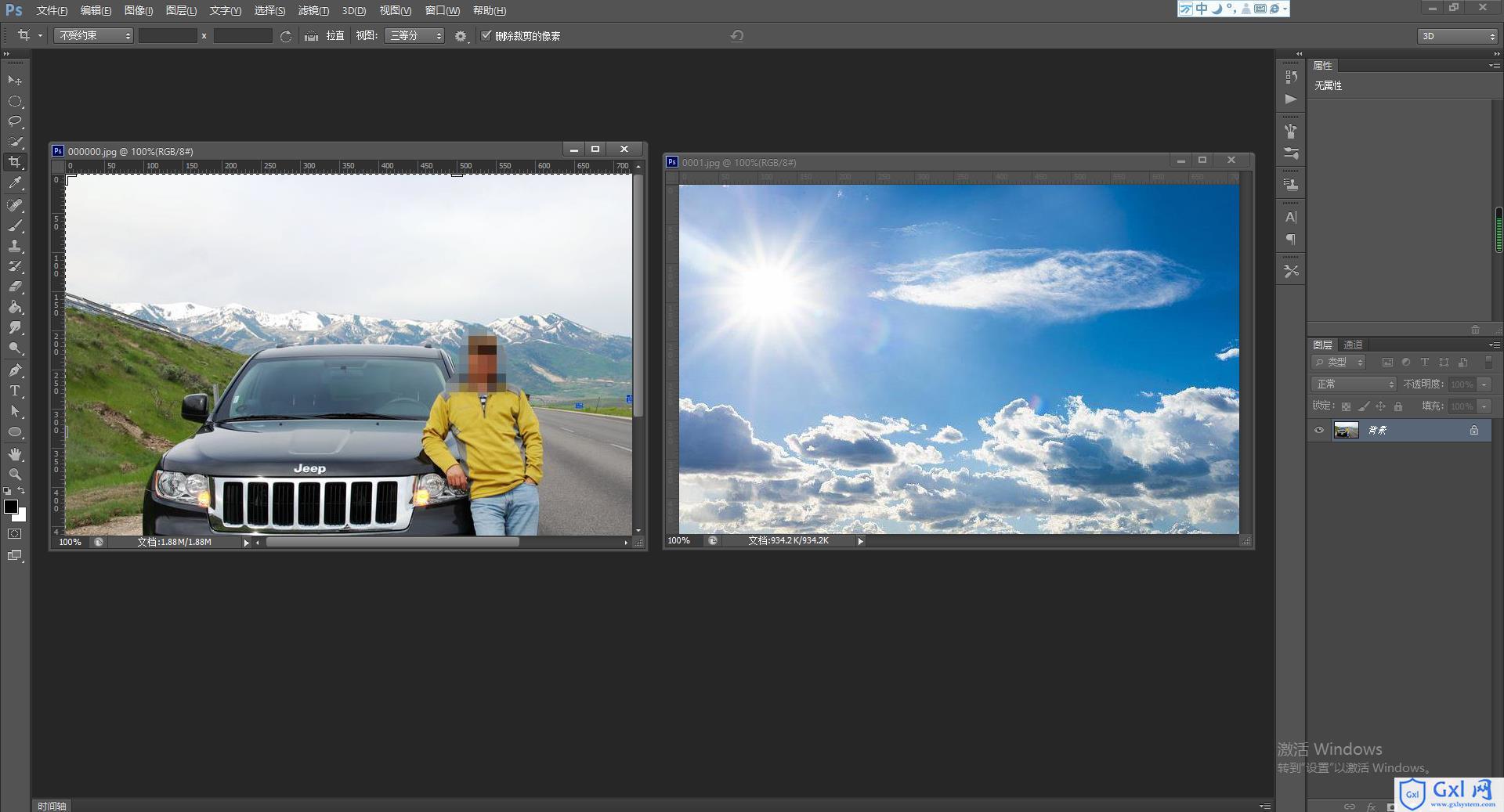Click the foreground color swatch
This screenshot has height=812, width=1504.
pos(11,507)
